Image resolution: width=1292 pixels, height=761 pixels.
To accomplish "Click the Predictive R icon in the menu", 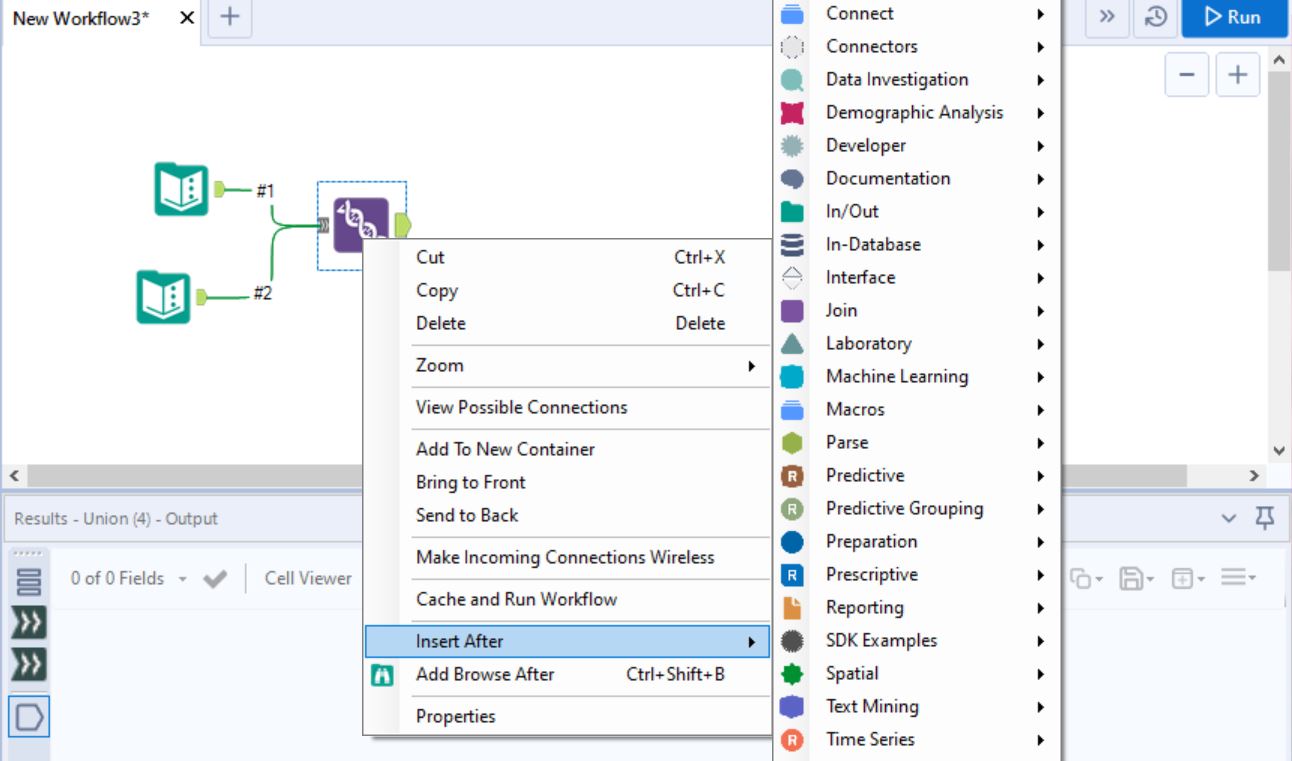I will point(794,475).
